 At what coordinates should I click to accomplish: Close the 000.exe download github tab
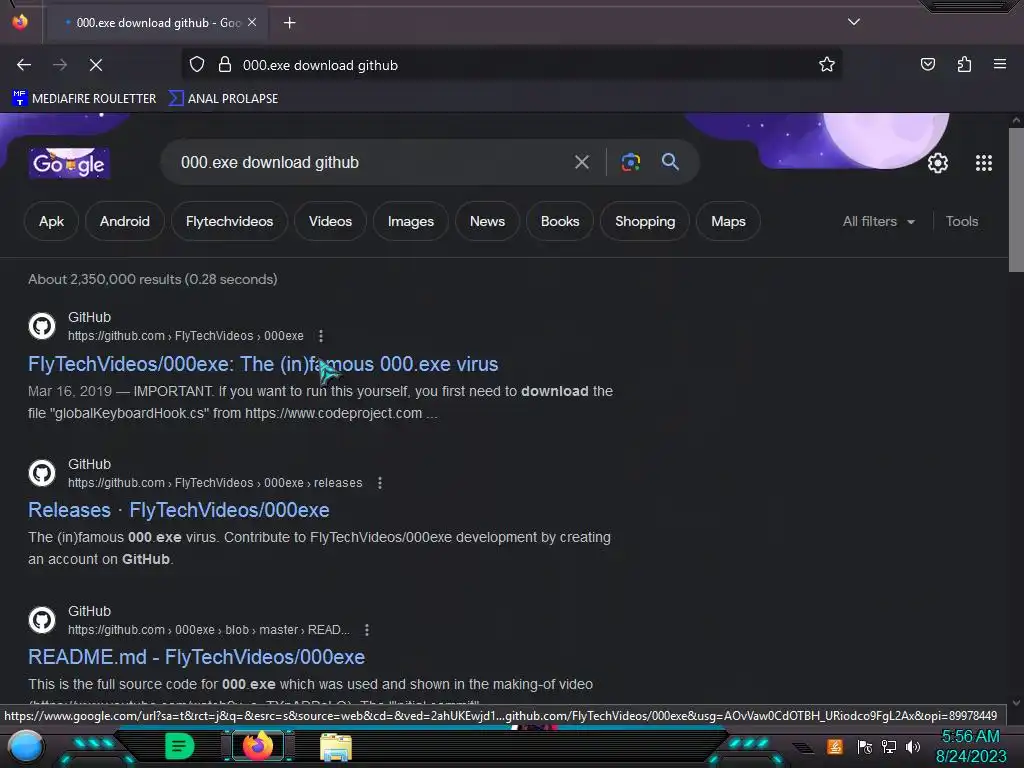coord(252,22)
